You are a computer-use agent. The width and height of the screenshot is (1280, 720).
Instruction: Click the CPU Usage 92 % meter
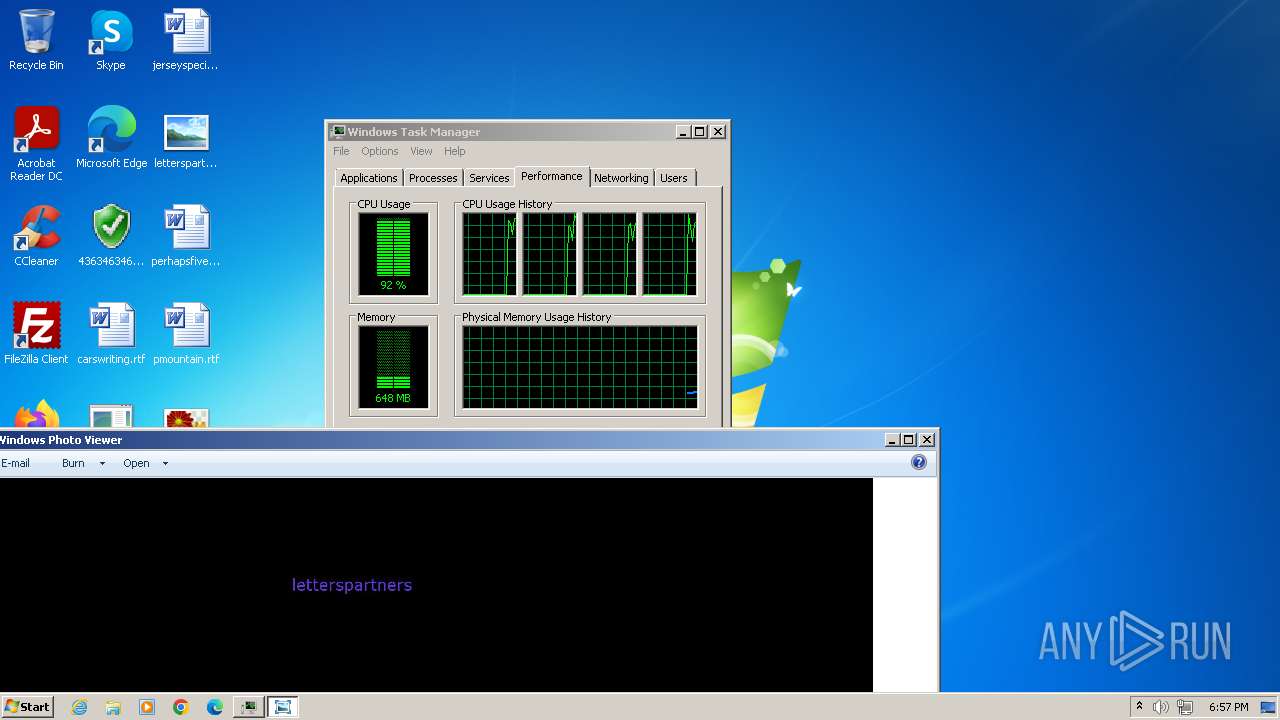[393, 253]
